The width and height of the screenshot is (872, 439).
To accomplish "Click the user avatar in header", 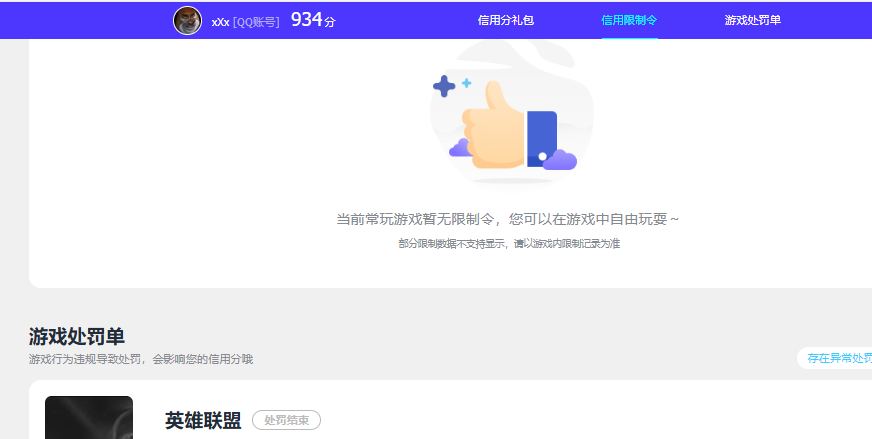I will coord(187,21).
